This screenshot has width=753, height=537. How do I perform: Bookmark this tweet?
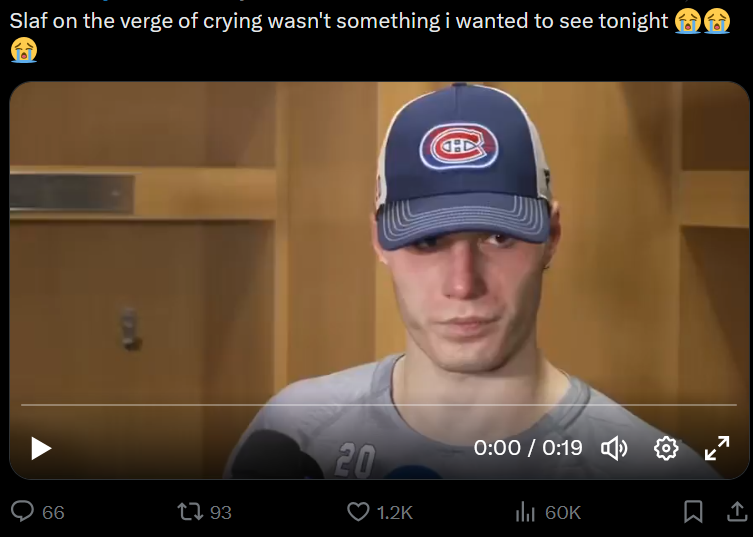point(692,512)
